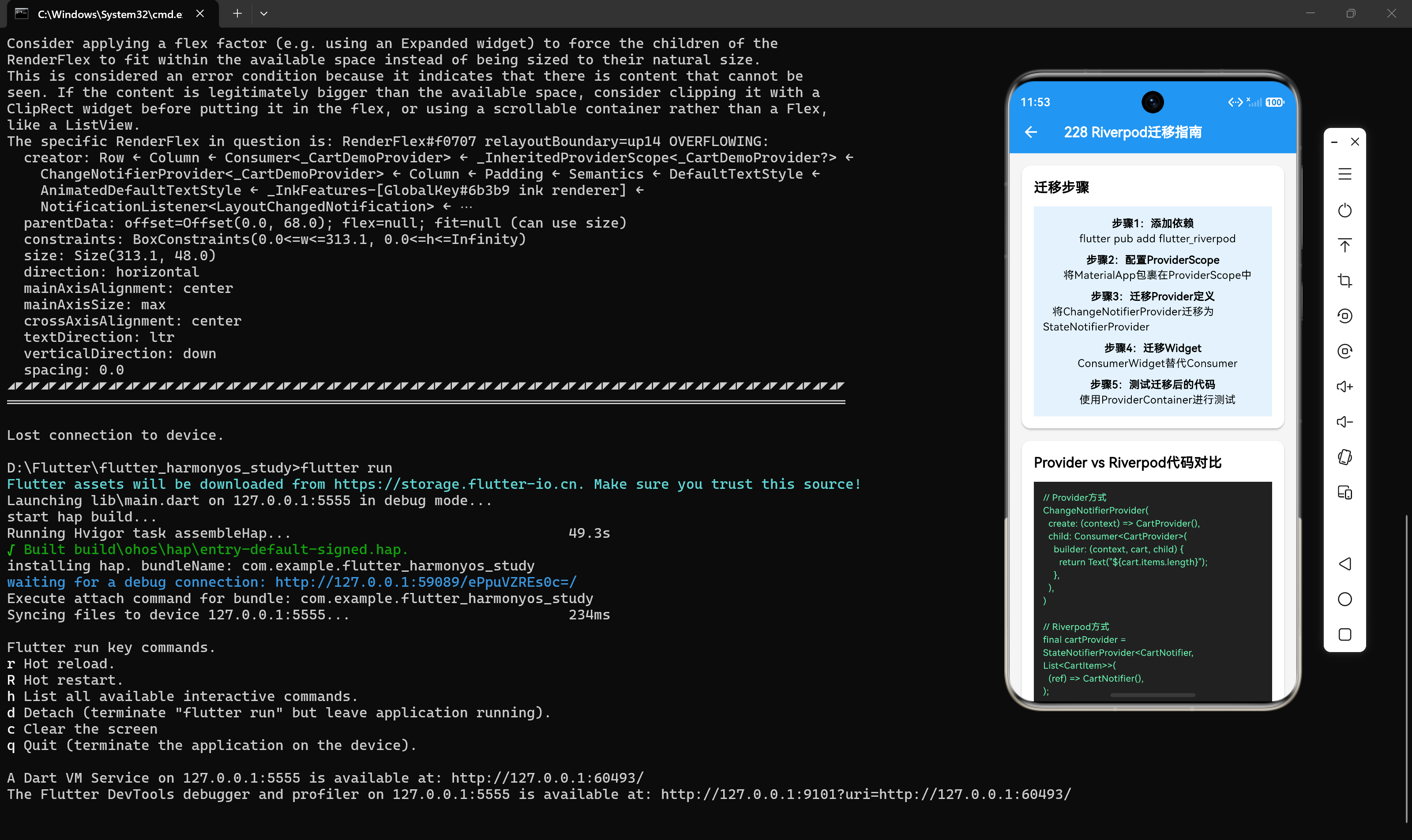
Task: Click '使用ProviderContainer进行测试' text in phone
Action: pyautogui.click(x=1157, y=400)
